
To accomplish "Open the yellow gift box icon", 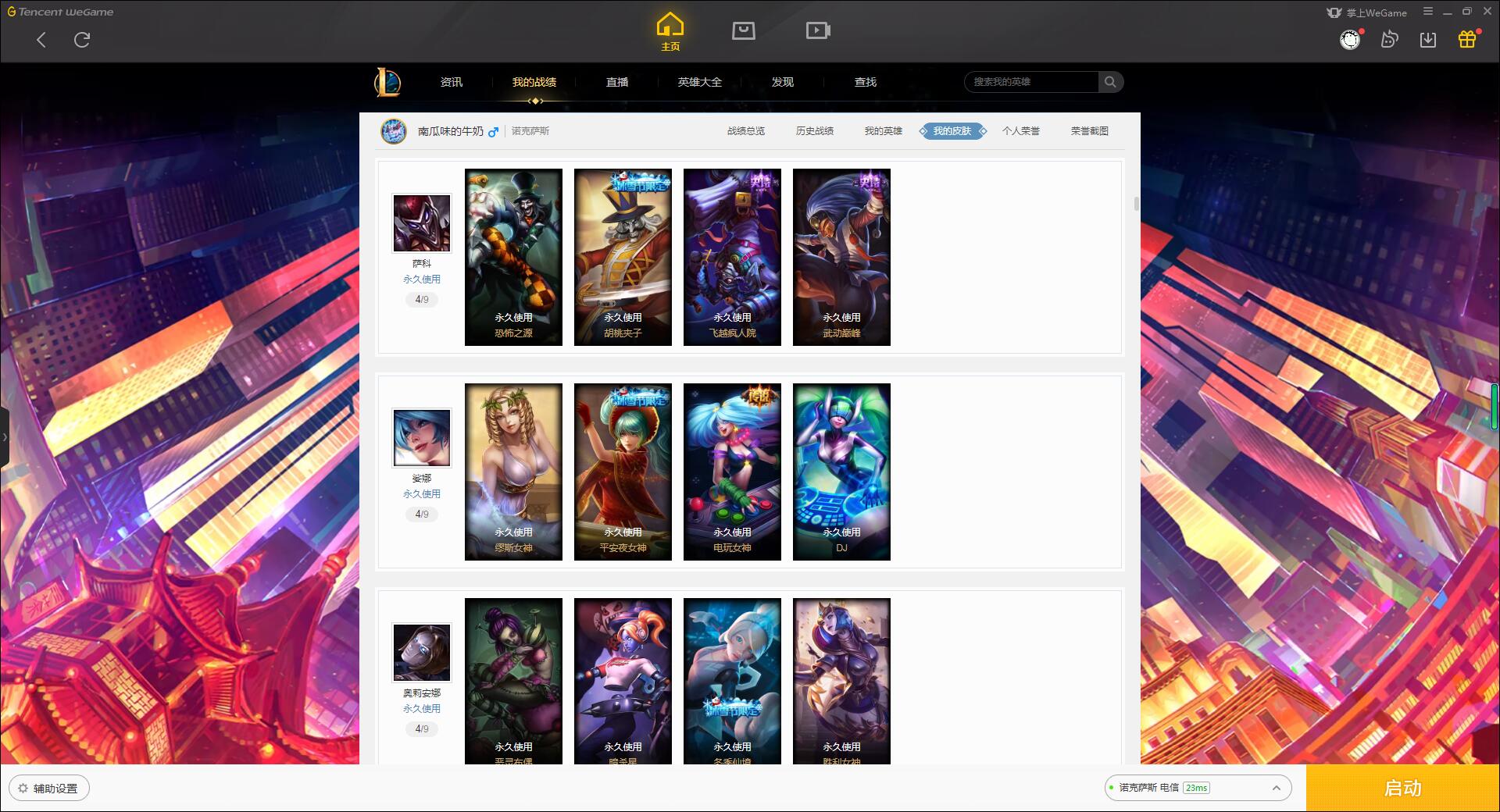I will click(1467, 39).
